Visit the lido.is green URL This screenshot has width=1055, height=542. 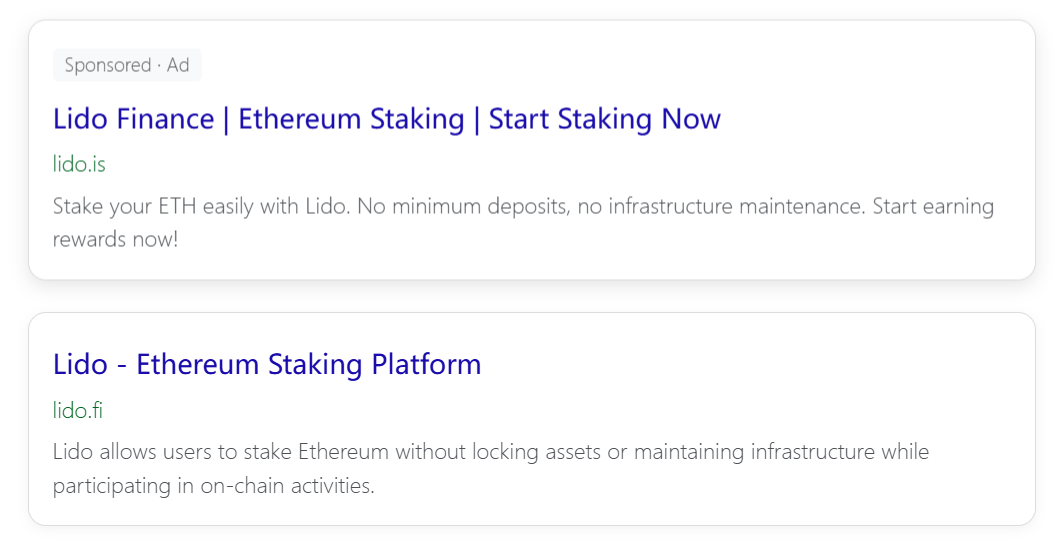tap(79, 164)
